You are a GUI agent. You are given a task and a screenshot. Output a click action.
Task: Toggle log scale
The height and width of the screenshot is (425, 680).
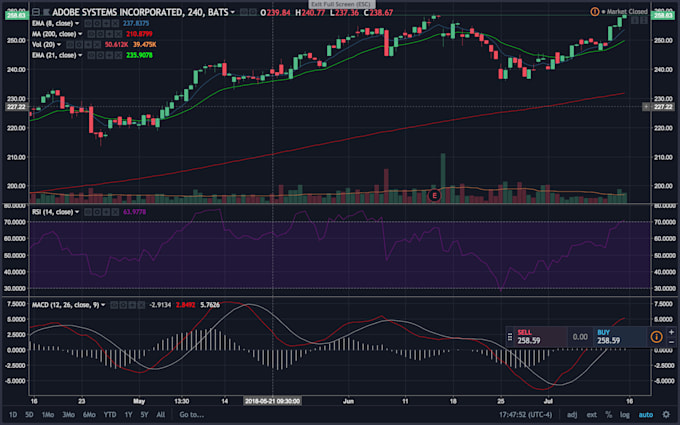[624, 415]
